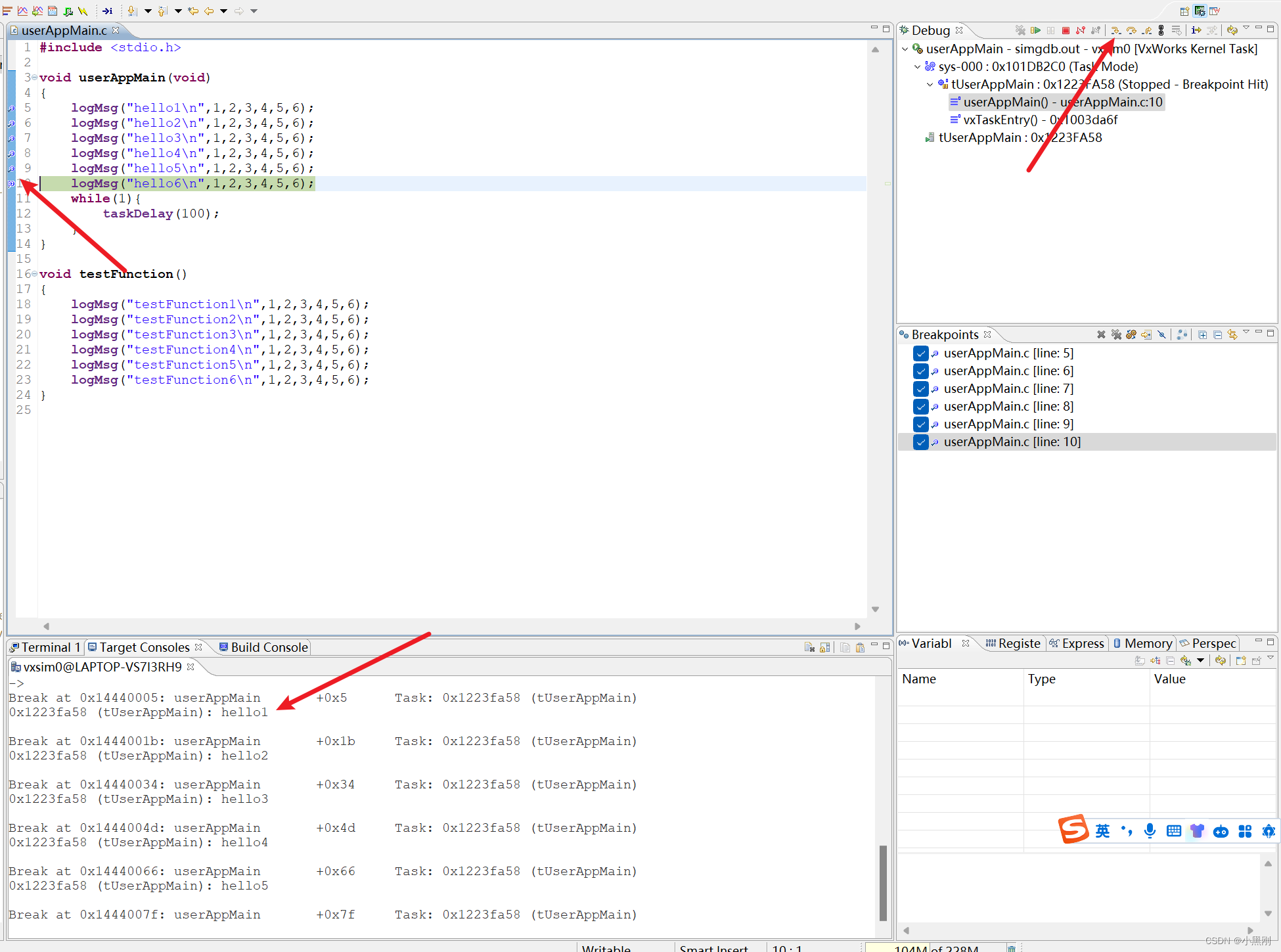Click the console vertical scrollbar thumb

(883, 882)
